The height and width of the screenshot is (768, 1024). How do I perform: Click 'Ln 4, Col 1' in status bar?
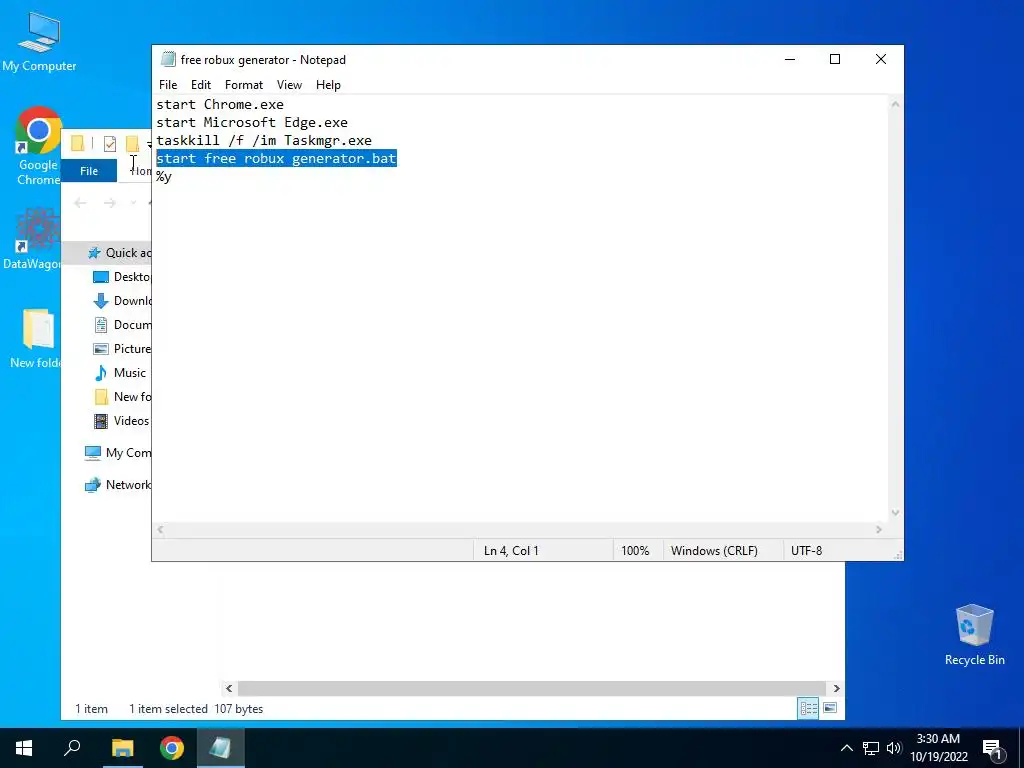pyautogui.click(x=511, y=551)
